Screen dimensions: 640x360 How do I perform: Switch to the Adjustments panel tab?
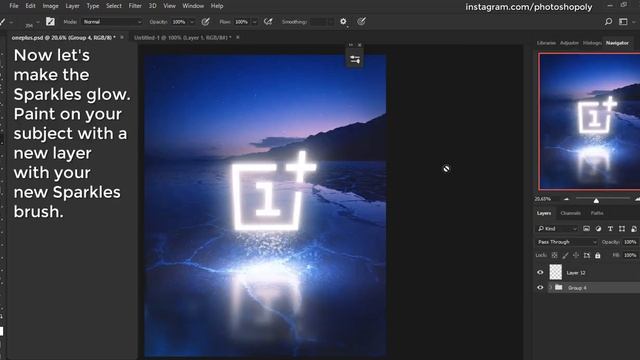tap(569, 43)
